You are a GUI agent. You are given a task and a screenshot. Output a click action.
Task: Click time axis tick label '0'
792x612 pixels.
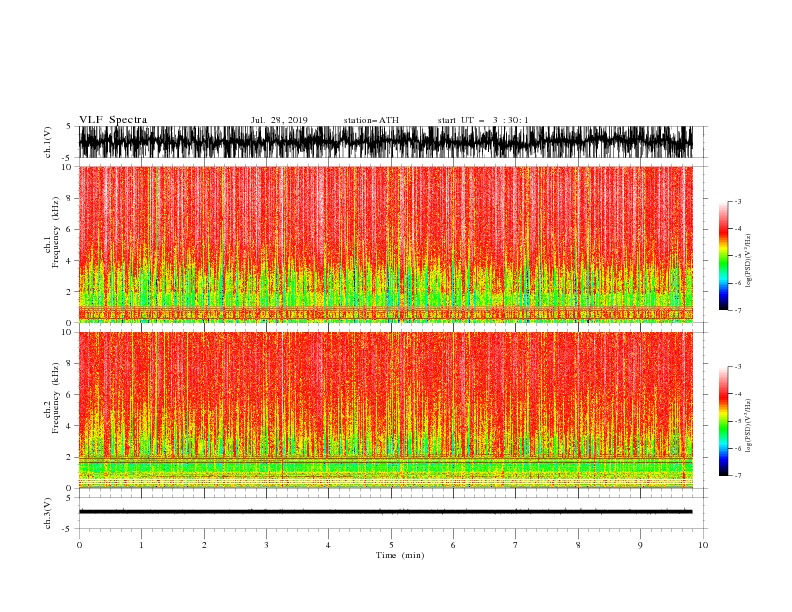coord(79,545)
